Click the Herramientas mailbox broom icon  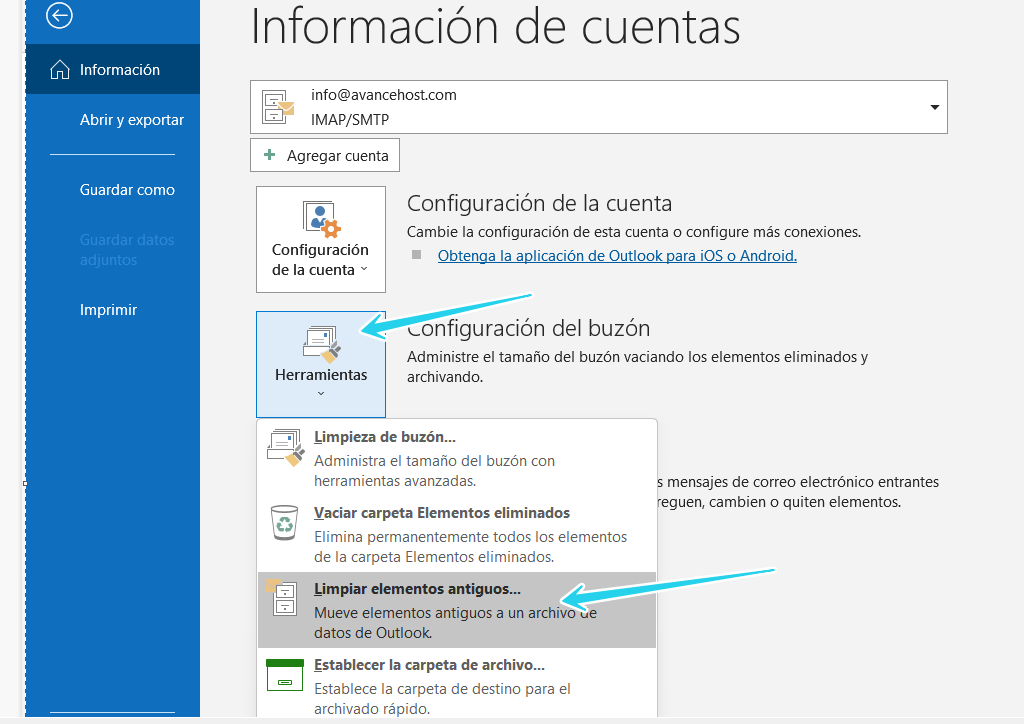click(322, 344)
